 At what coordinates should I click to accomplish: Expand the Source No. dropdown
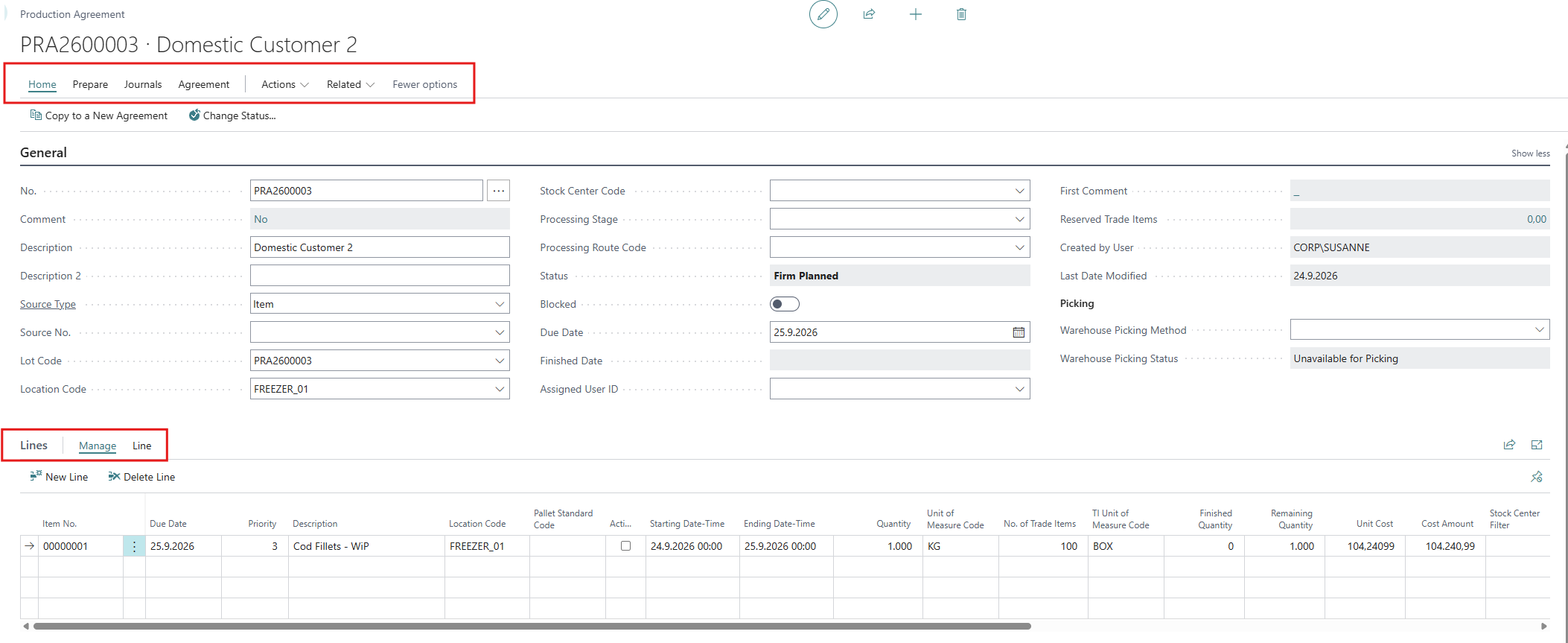tap(500, 332)
